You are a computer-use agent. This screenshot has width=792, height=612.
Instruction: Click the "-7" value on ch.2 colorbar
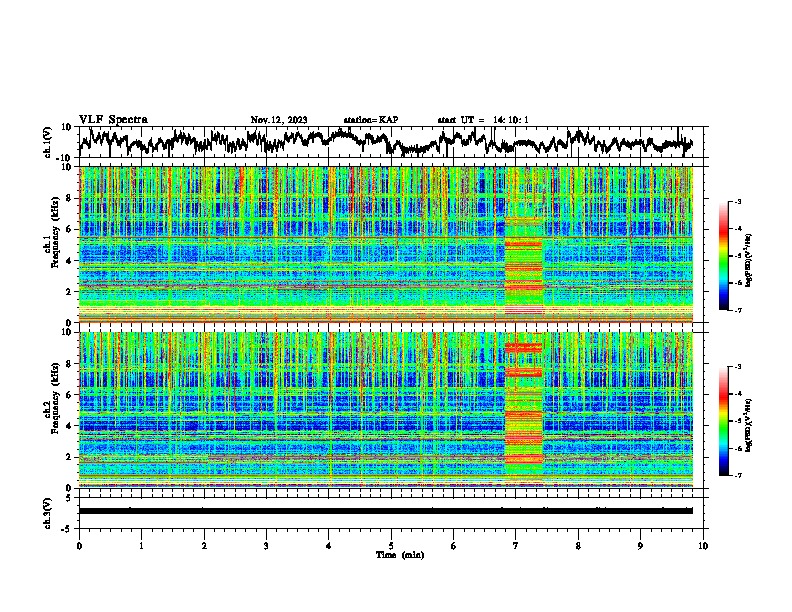pyautogui.click(x=737, y=475)
